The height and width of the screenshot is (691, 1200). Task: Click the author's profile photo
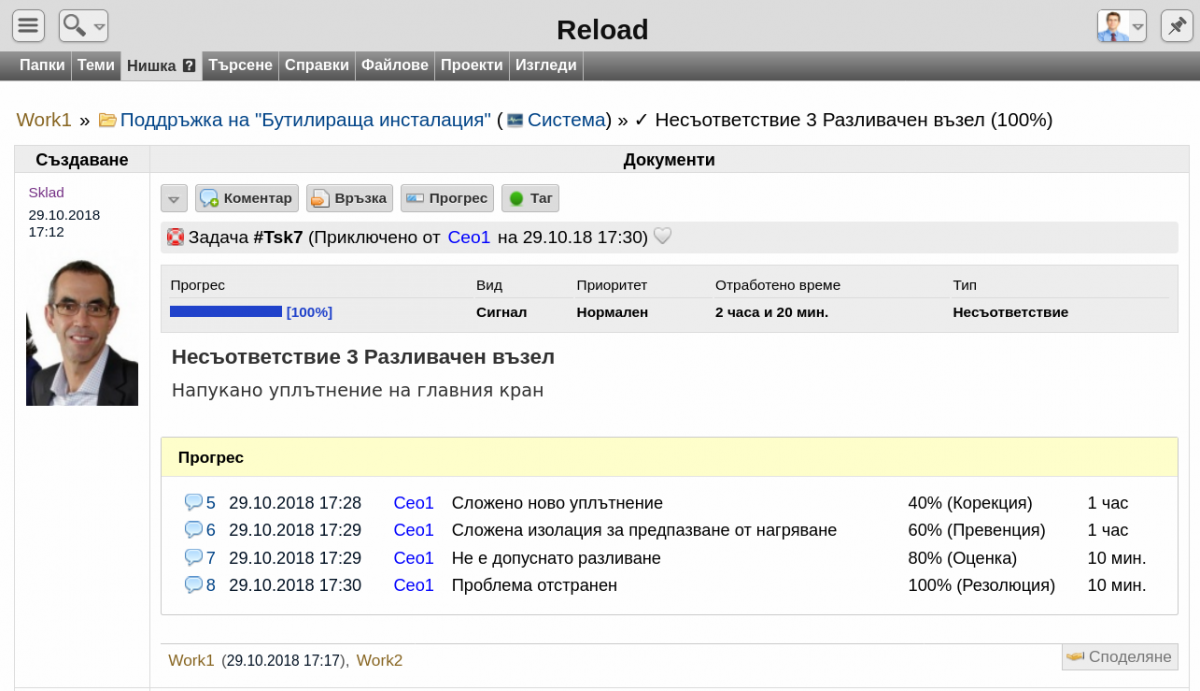click(82, 332)
